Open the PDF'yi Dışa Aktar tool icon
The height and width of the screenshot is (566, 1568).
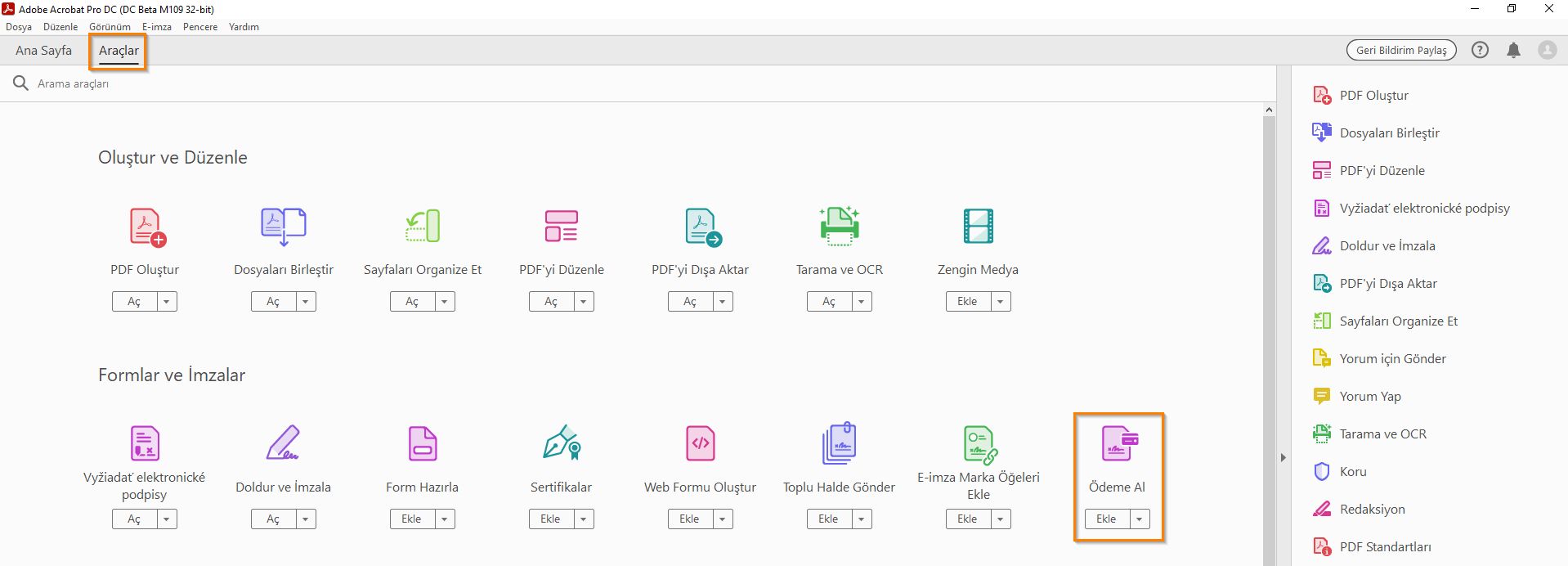click(x=702, y=227)
